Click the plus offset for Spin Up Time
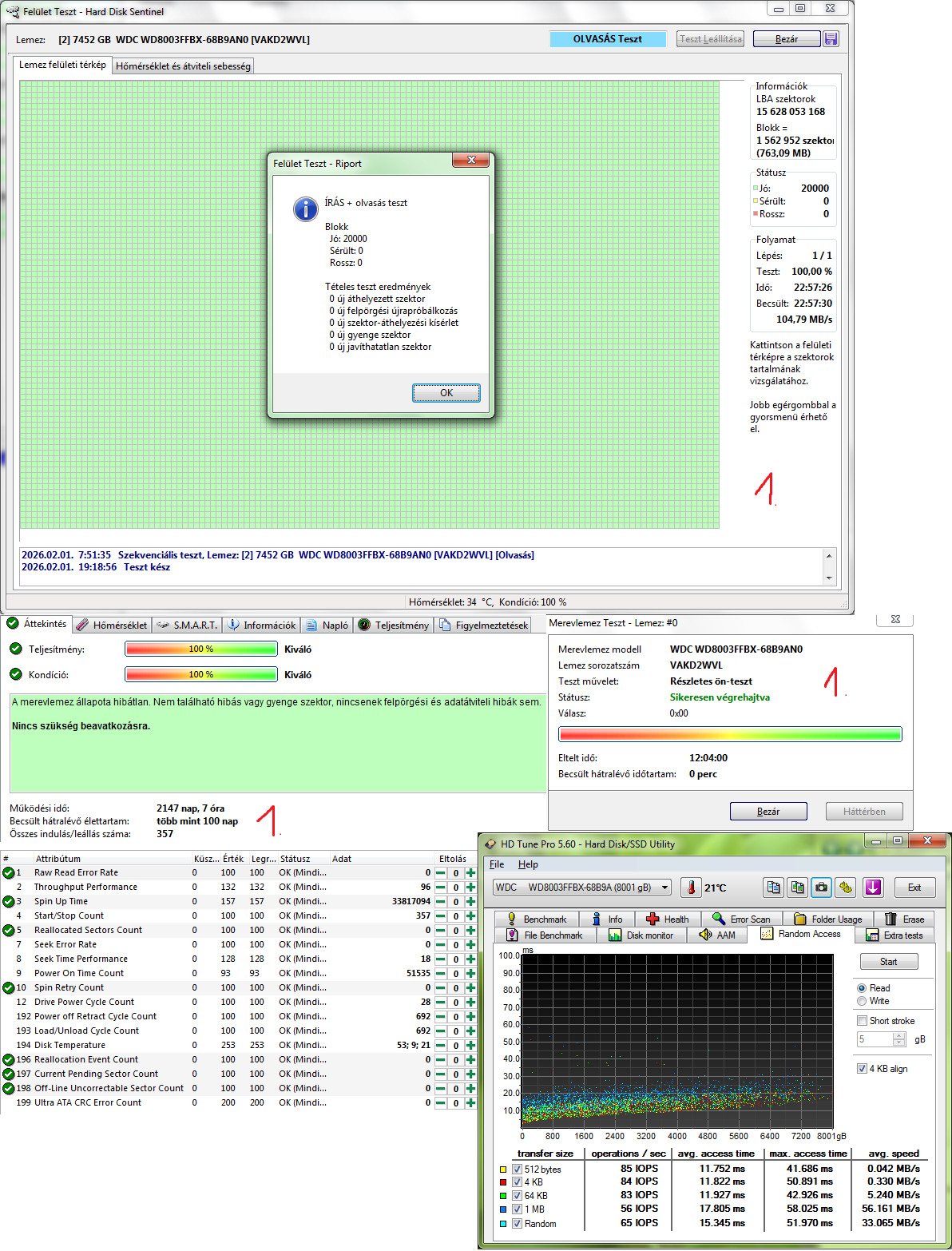952x1251 pixels. 470,902
